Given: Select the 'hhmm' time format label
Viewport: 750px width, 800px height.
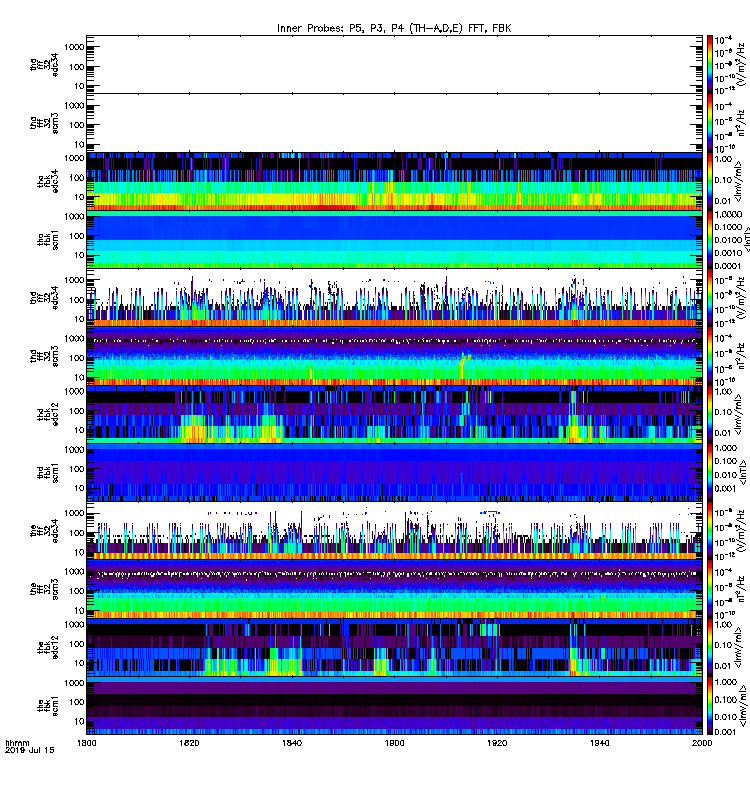Looking at the screenshot, I should [x=17, y=743].
